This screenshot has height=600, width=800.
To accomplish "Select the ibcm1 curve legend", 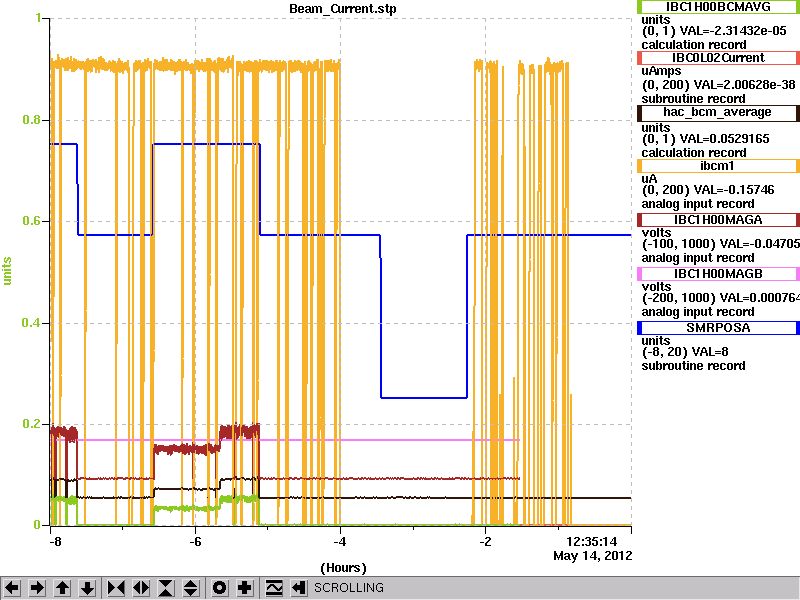I will coord(718,166).
